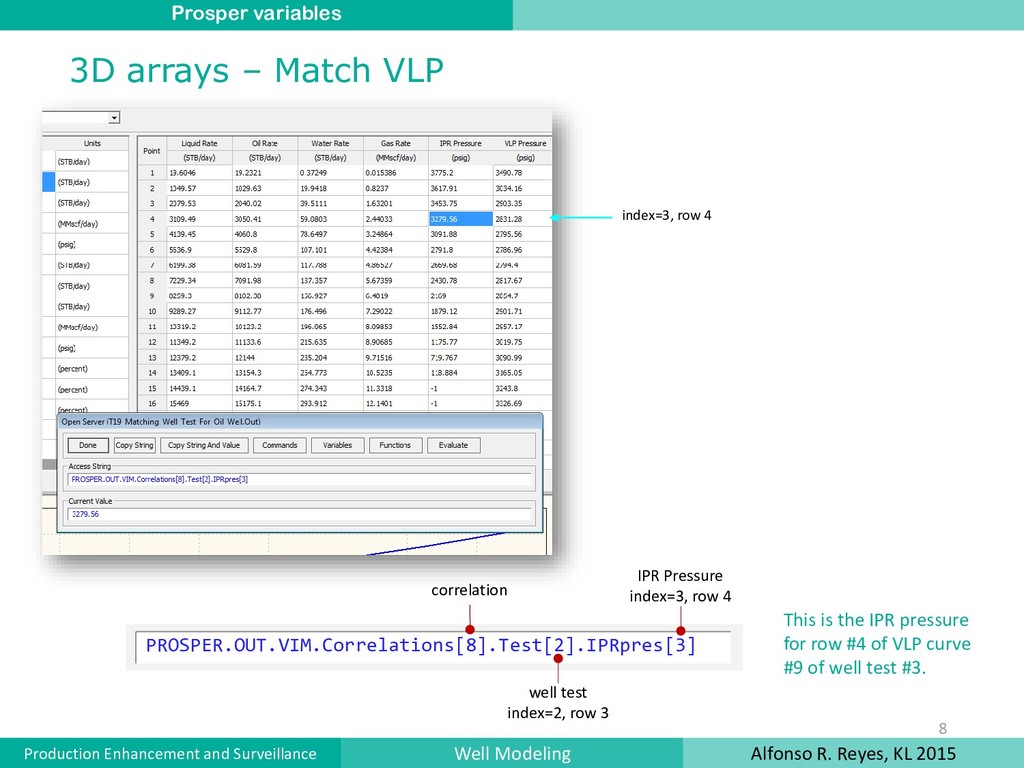Select VLP pressure cell 2831.28

coord(523,219)
